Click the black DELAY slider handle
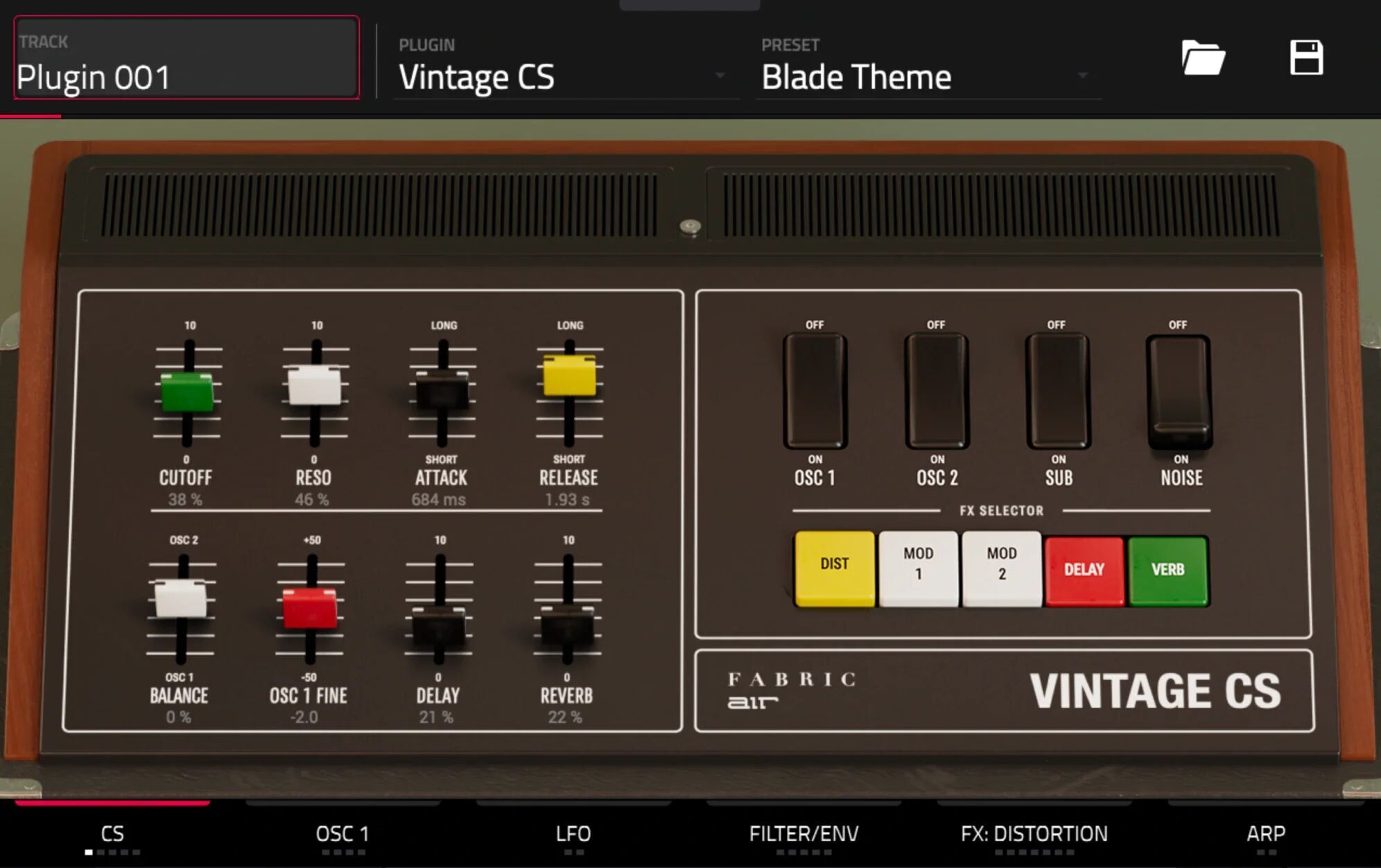 click(x=438, y=625)
